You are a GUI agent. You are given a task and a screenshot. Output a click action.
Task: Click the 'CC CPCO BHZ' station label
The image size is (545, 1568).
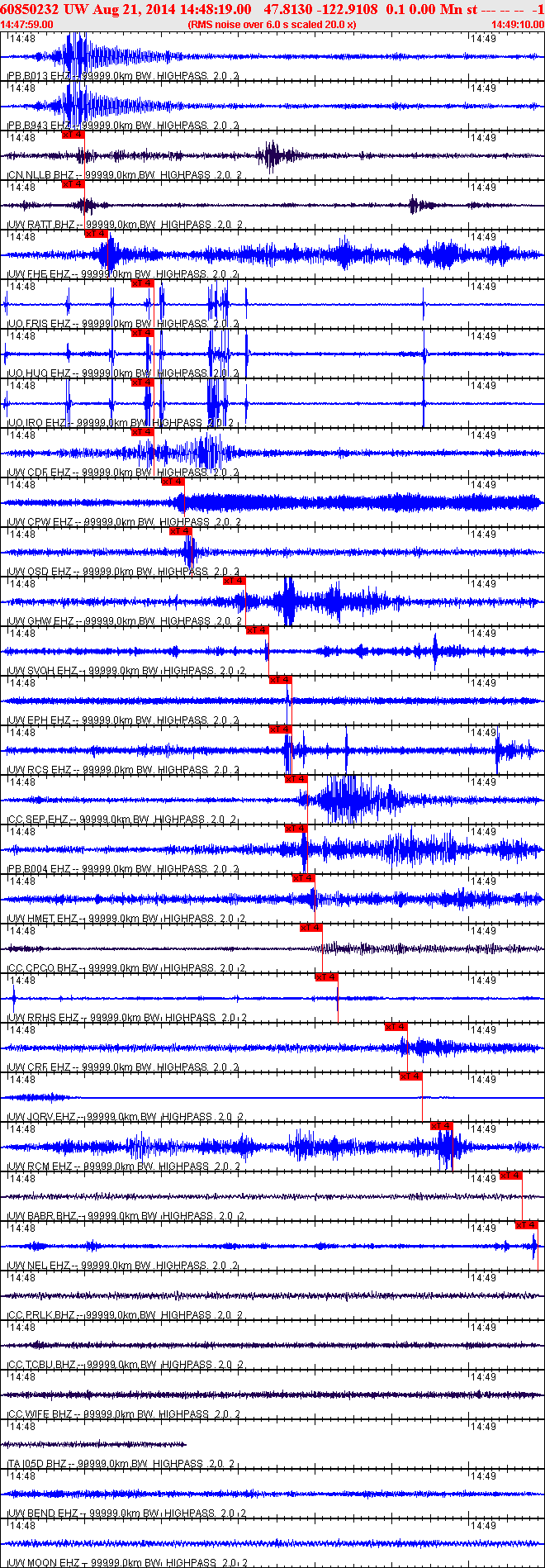tap(42, 968)
